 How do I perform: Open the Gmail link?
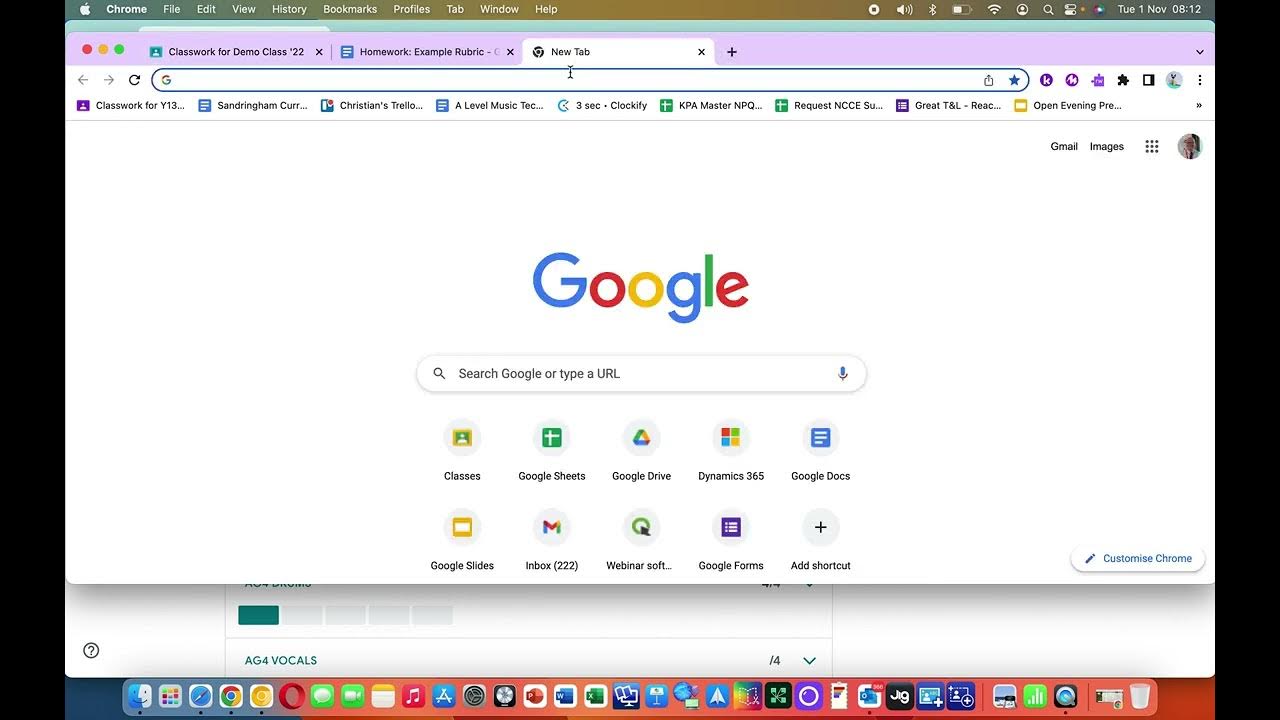[1064, 146]
